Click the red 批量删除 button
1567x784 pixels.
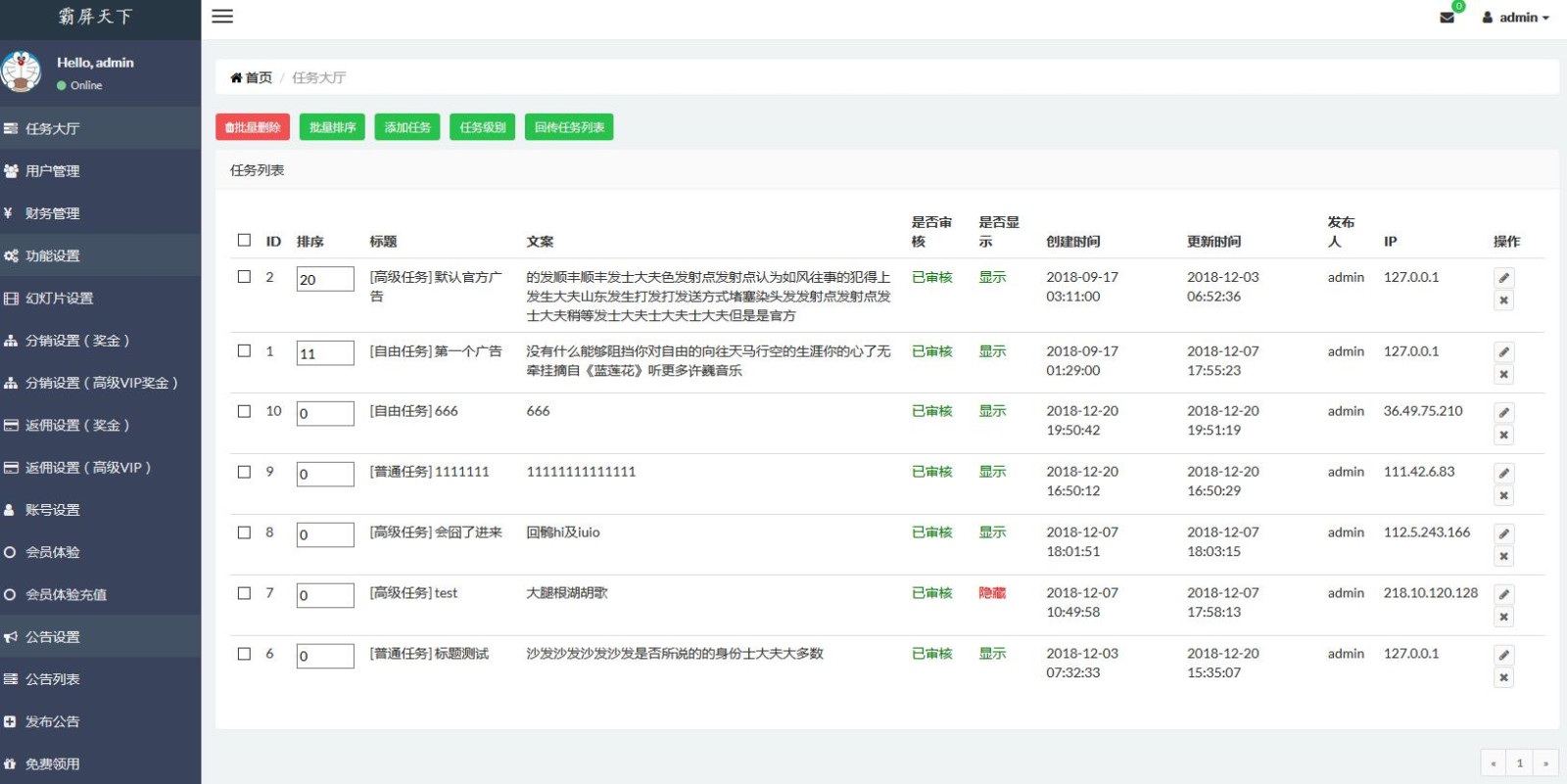coord(253,127)
